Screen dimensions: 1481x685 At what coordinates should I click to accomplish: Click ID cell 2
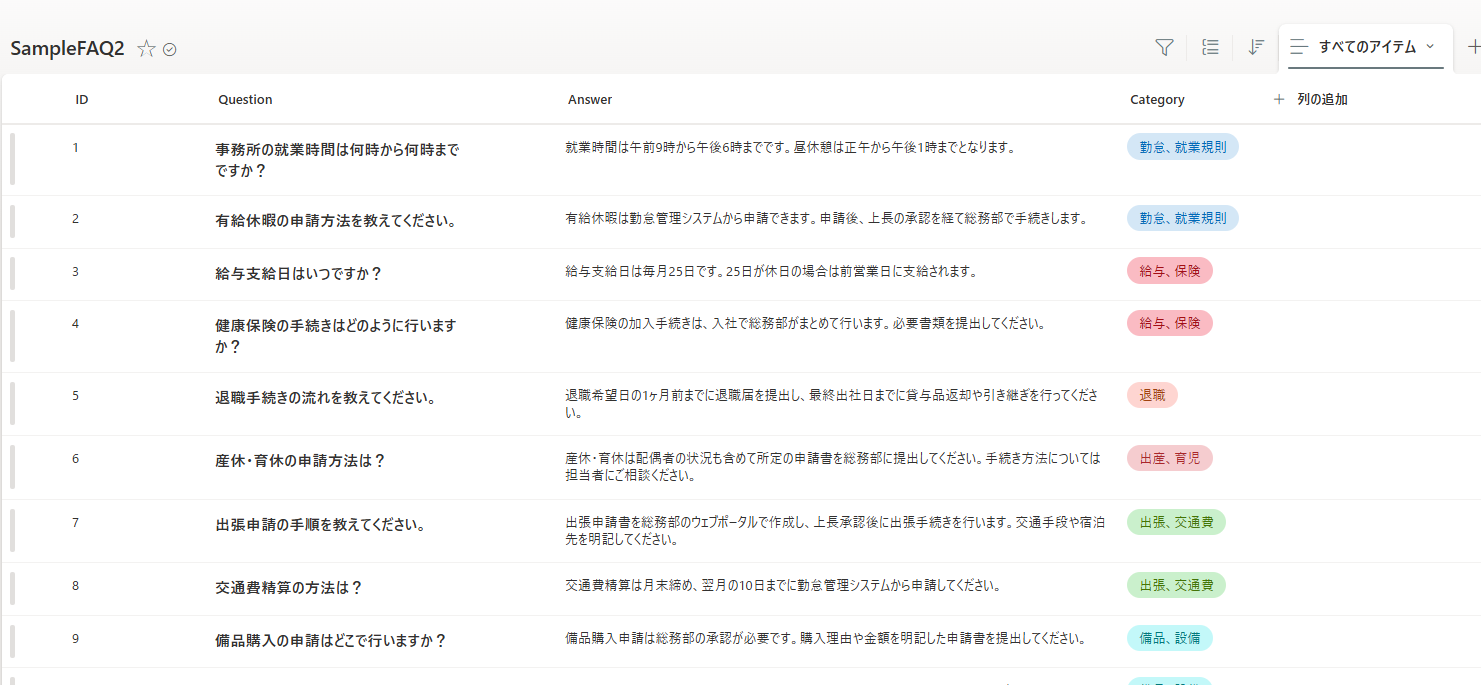coord(75,219)
